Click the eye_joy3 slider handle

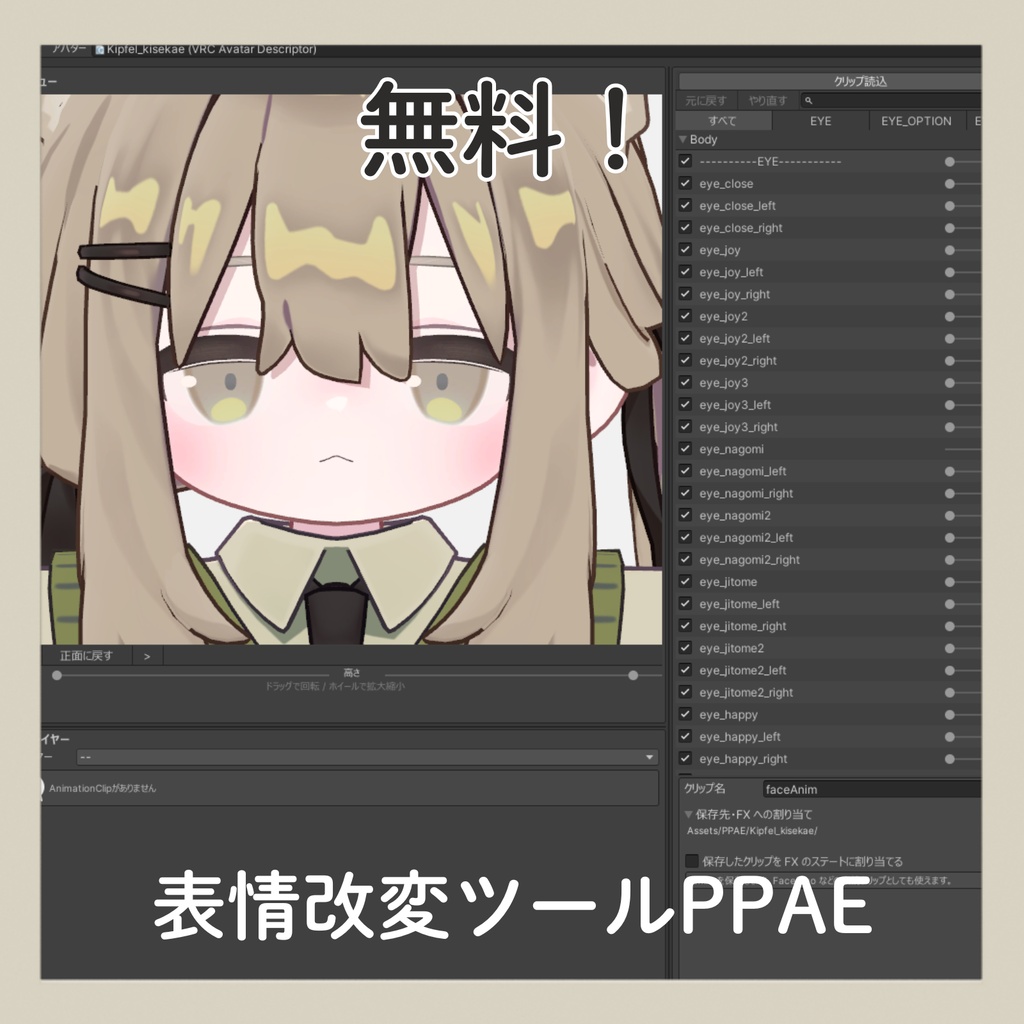click(x=950, y=383)
